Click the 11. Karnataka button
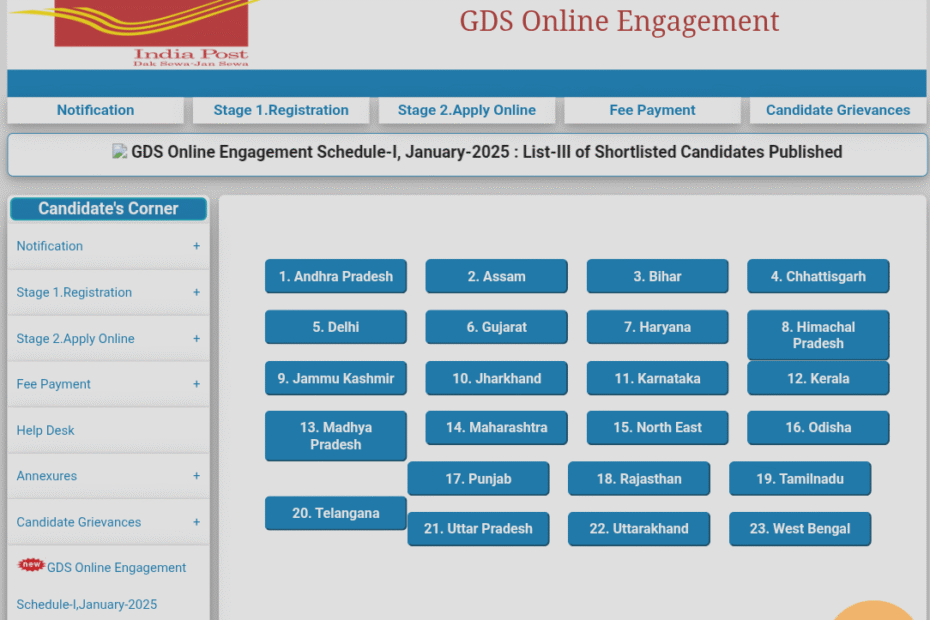This screenshot has width=930, height=620. pos(657,379)
